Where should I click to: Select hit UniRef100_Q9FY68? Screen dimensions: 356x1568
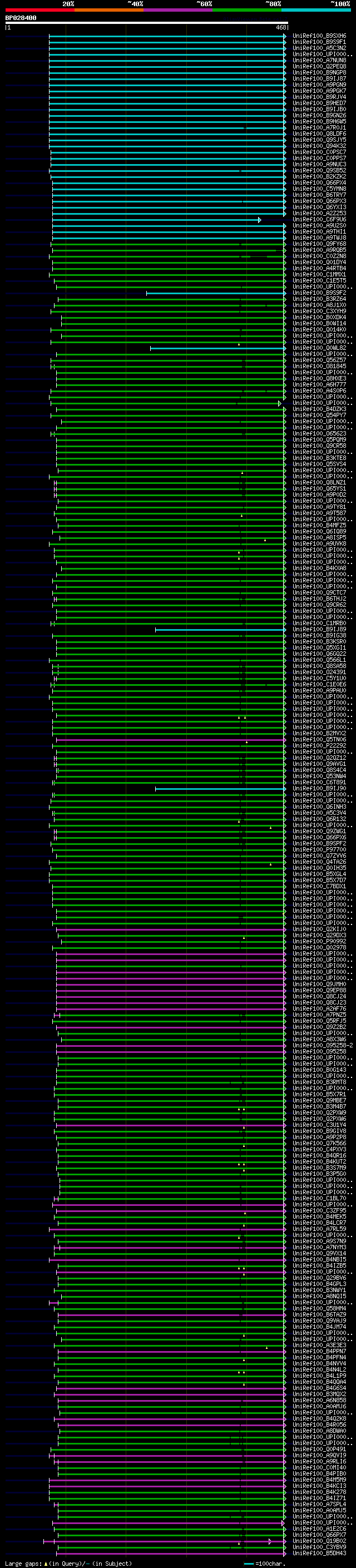[x=319, y=244]
